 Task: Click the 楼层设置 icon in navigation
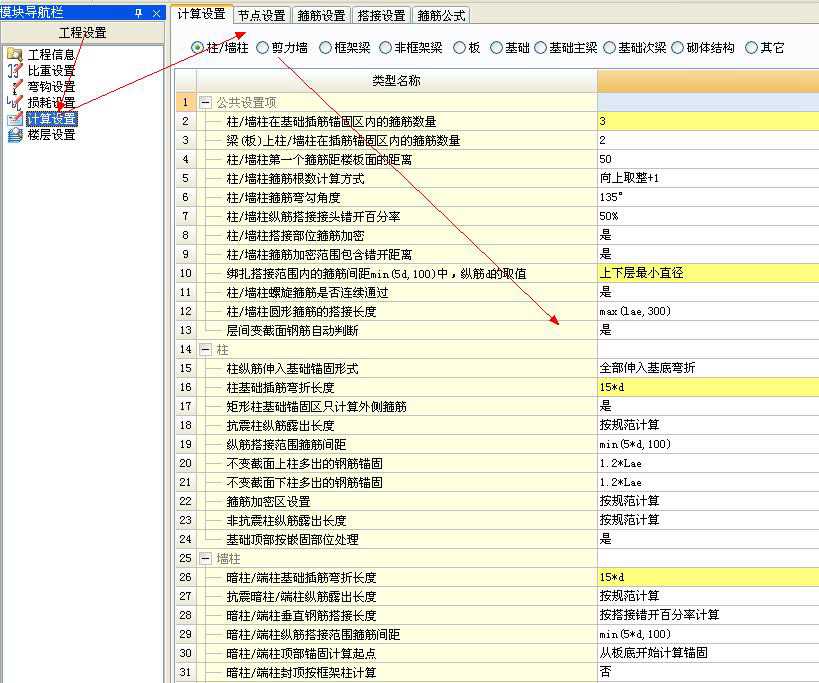click(15, 135)
